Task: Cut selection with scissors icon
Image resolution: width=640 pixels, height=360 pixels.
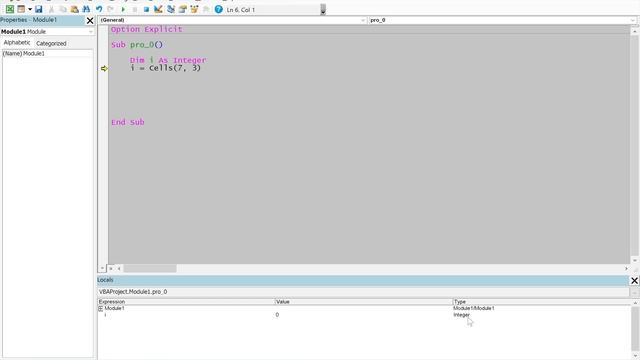Action: tap(51, 9)
